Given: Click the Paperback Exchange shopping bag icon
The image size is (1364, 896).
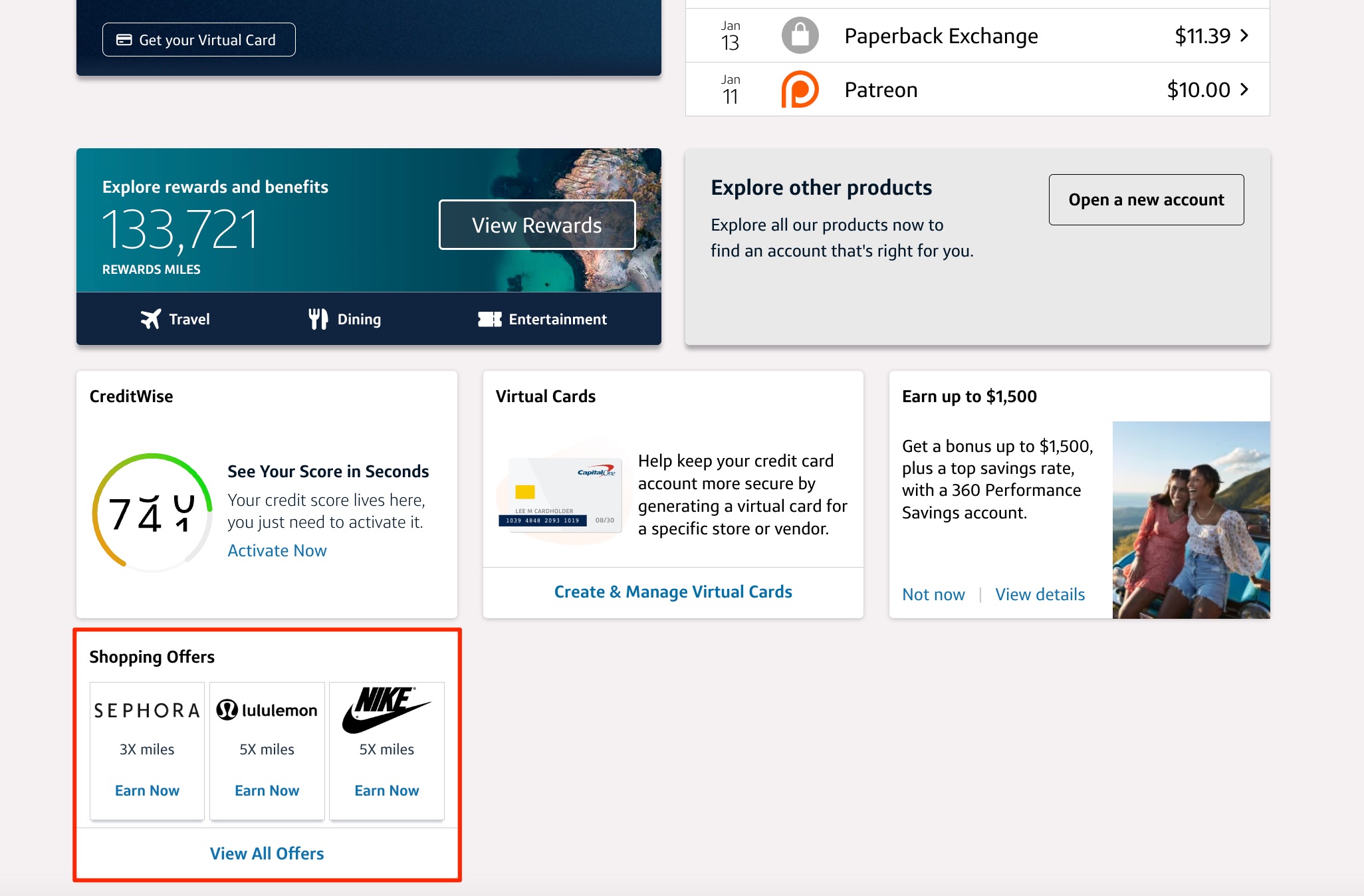Looking at the screenshot, I should point(800,35).
